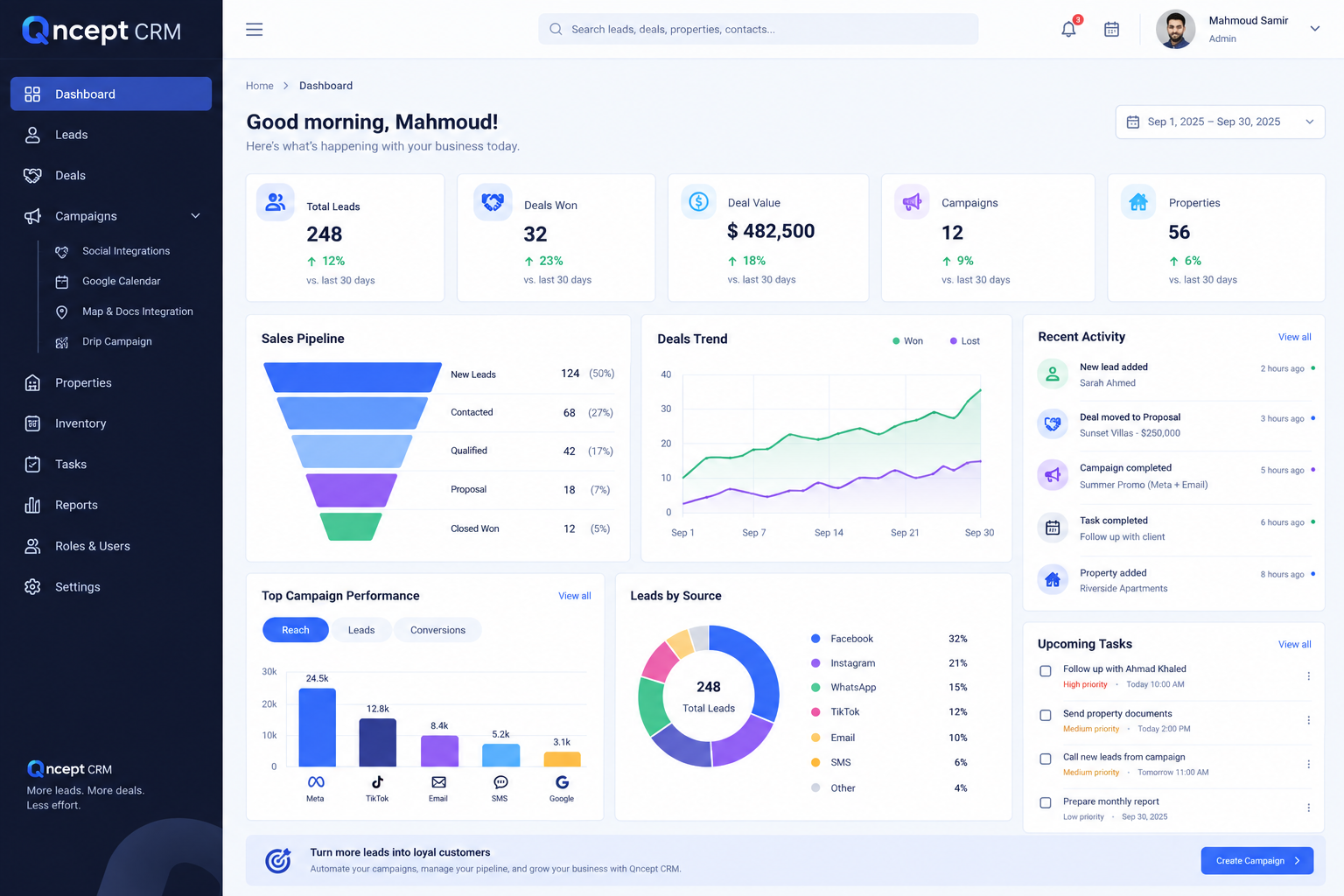Click the Deal Value dollar icon
This screenshot has width=1344, height=896.
tap(698, 201)
